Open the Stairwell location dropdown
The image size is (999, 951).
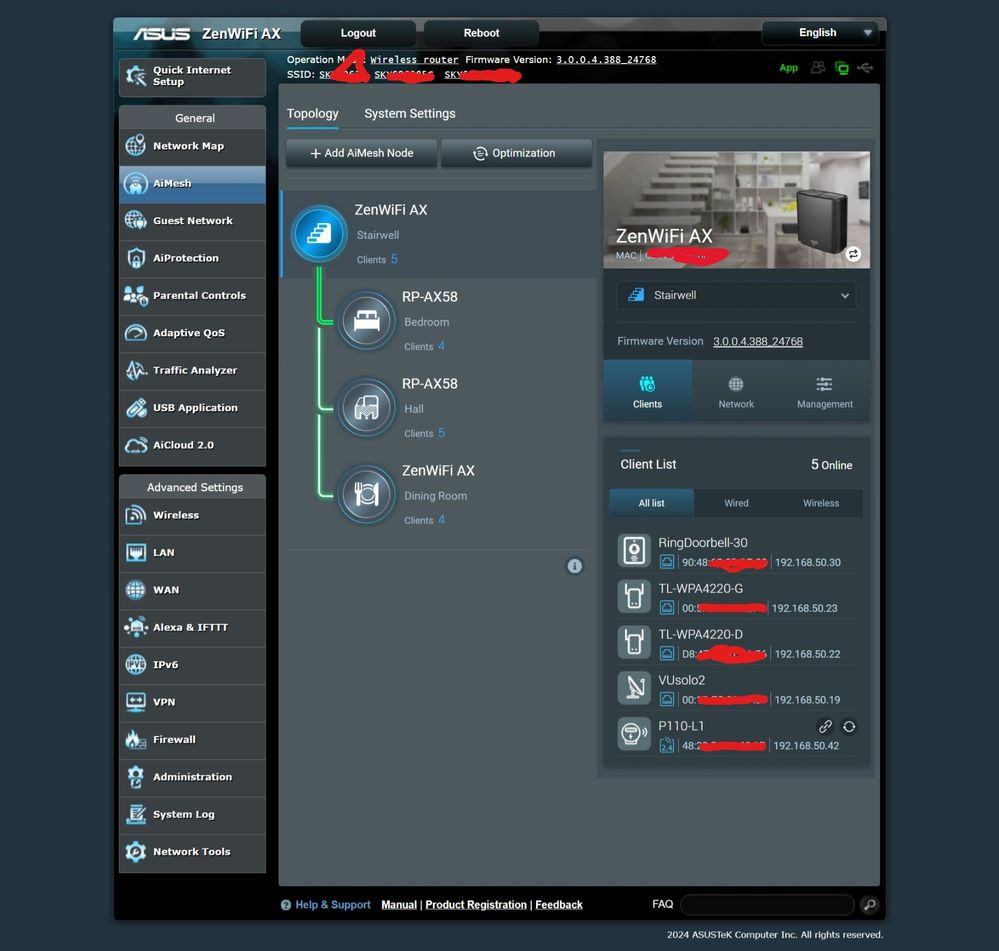[x=736, y=296]
